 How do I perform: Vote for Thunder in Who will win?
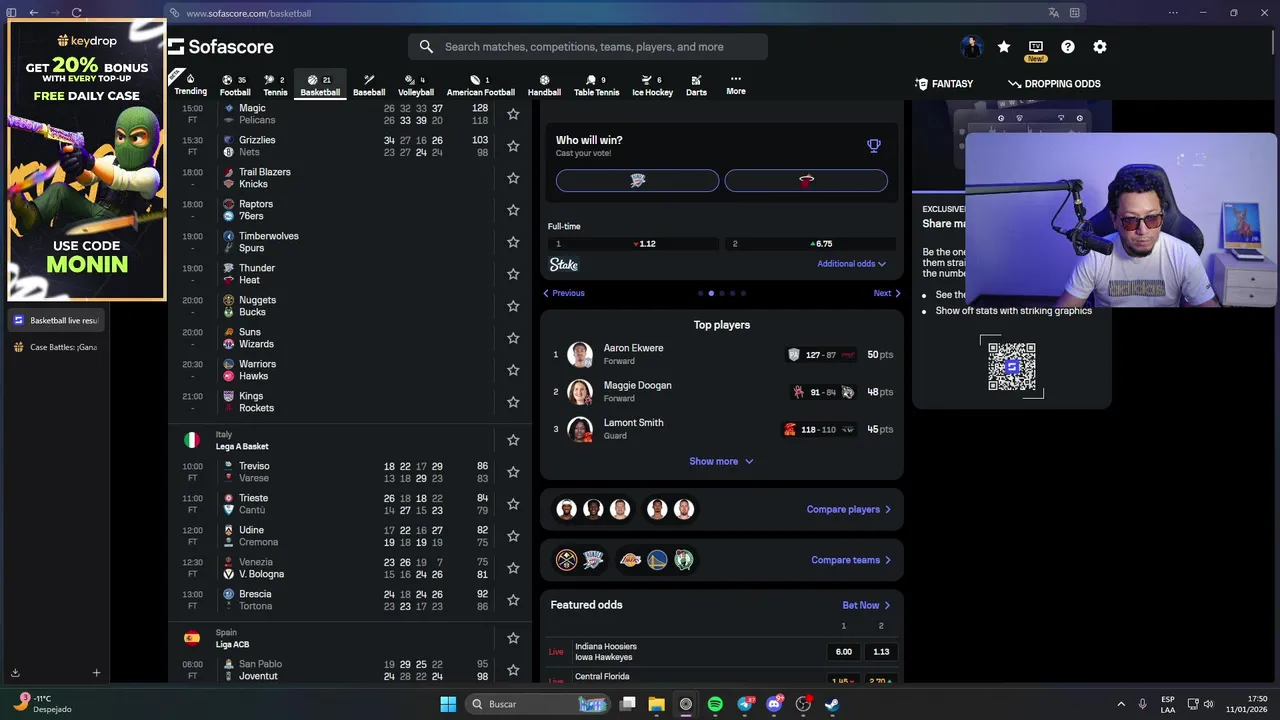637,180
